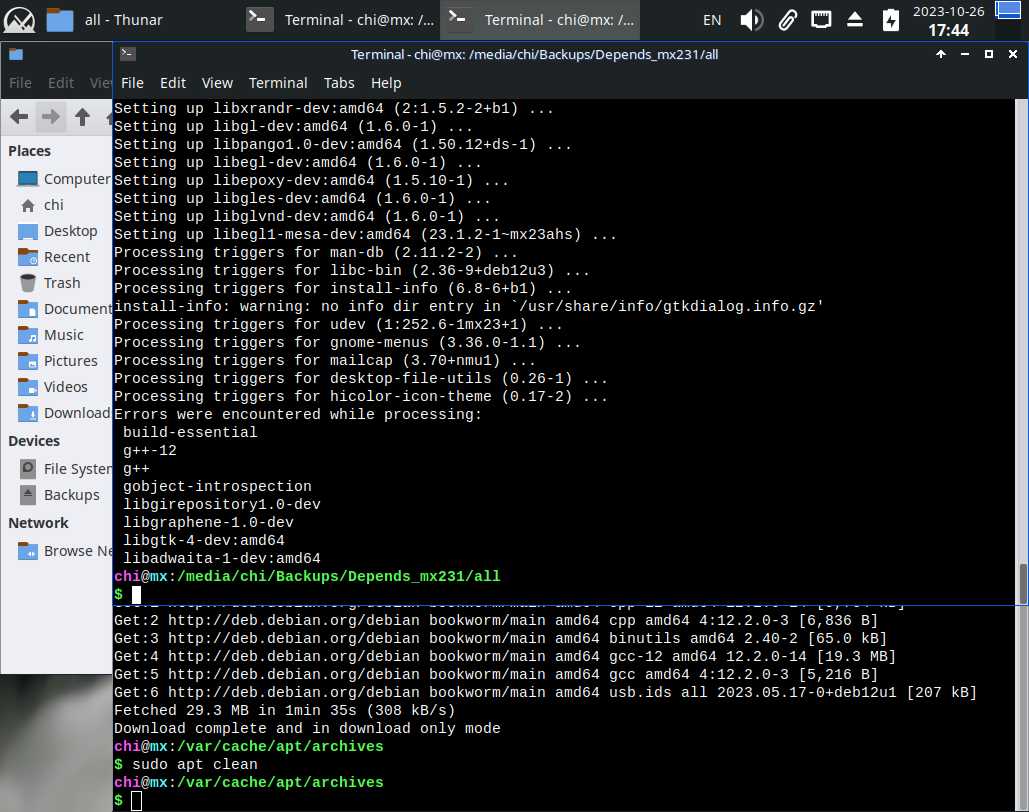Open the Help menu in the terminal

(x=386, y=83)
